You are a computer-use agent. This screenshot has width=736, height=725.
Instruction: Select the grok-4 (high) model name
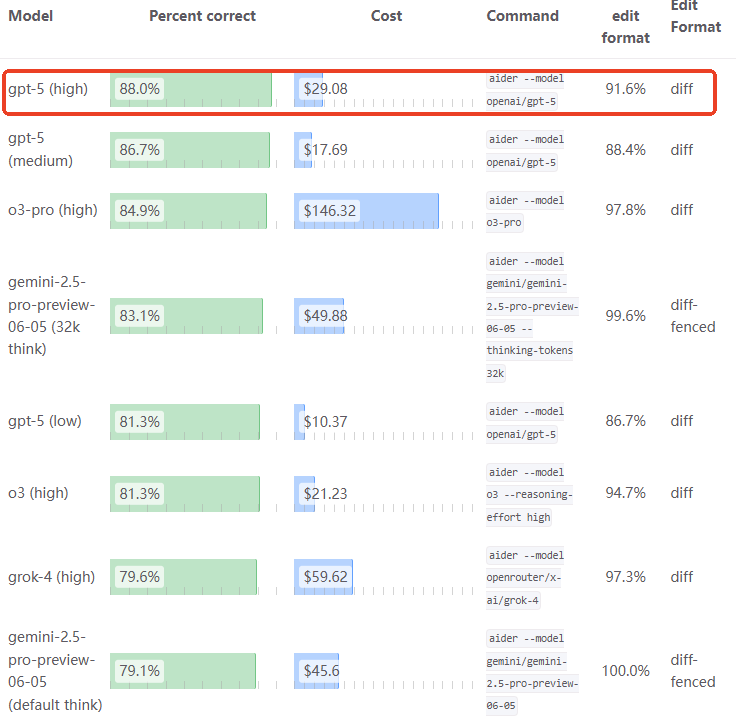click(52, 577)
